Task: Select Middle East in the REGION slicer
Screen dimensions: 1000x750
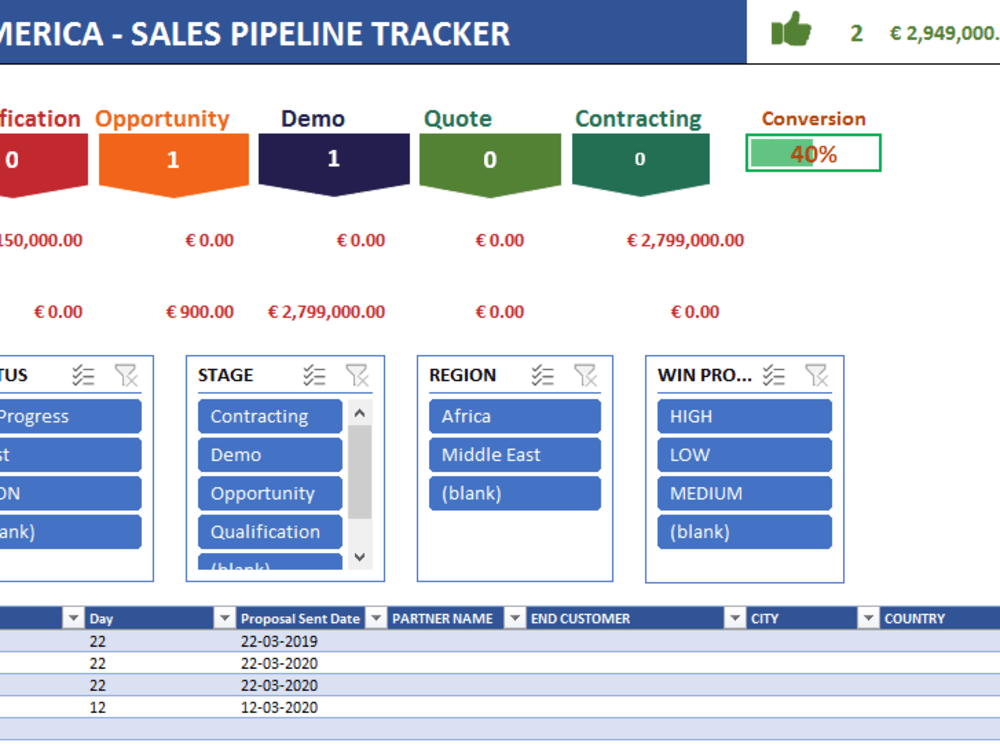Action: tap(515, 454)
